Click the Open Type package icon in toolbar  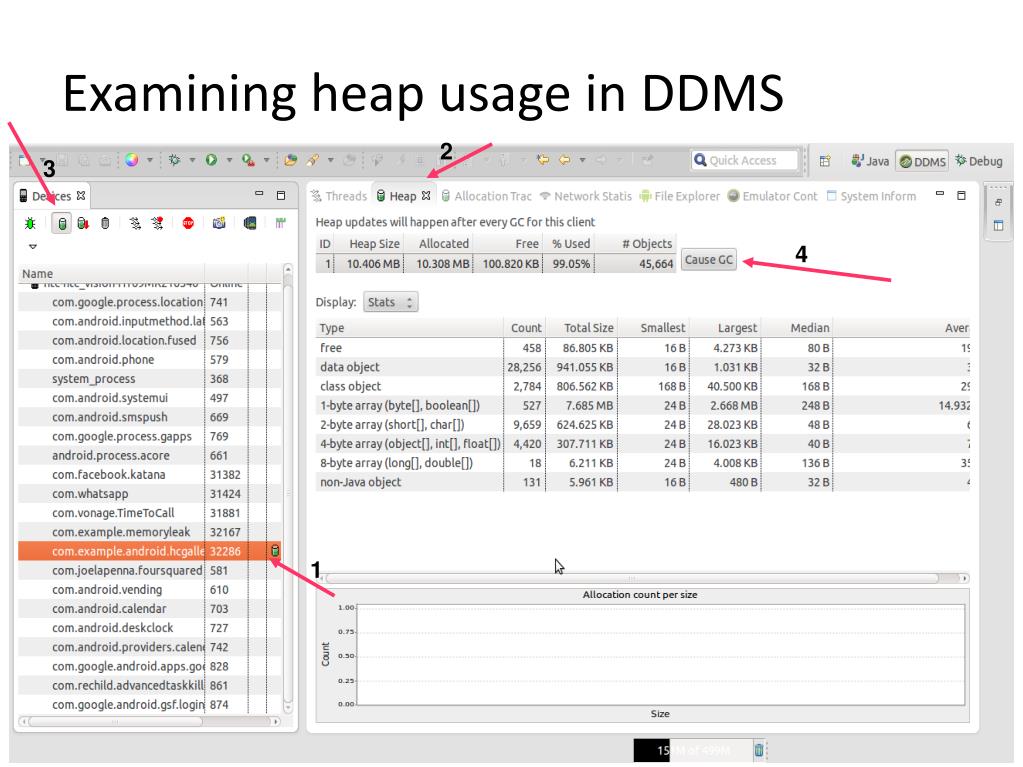point(291,160)
